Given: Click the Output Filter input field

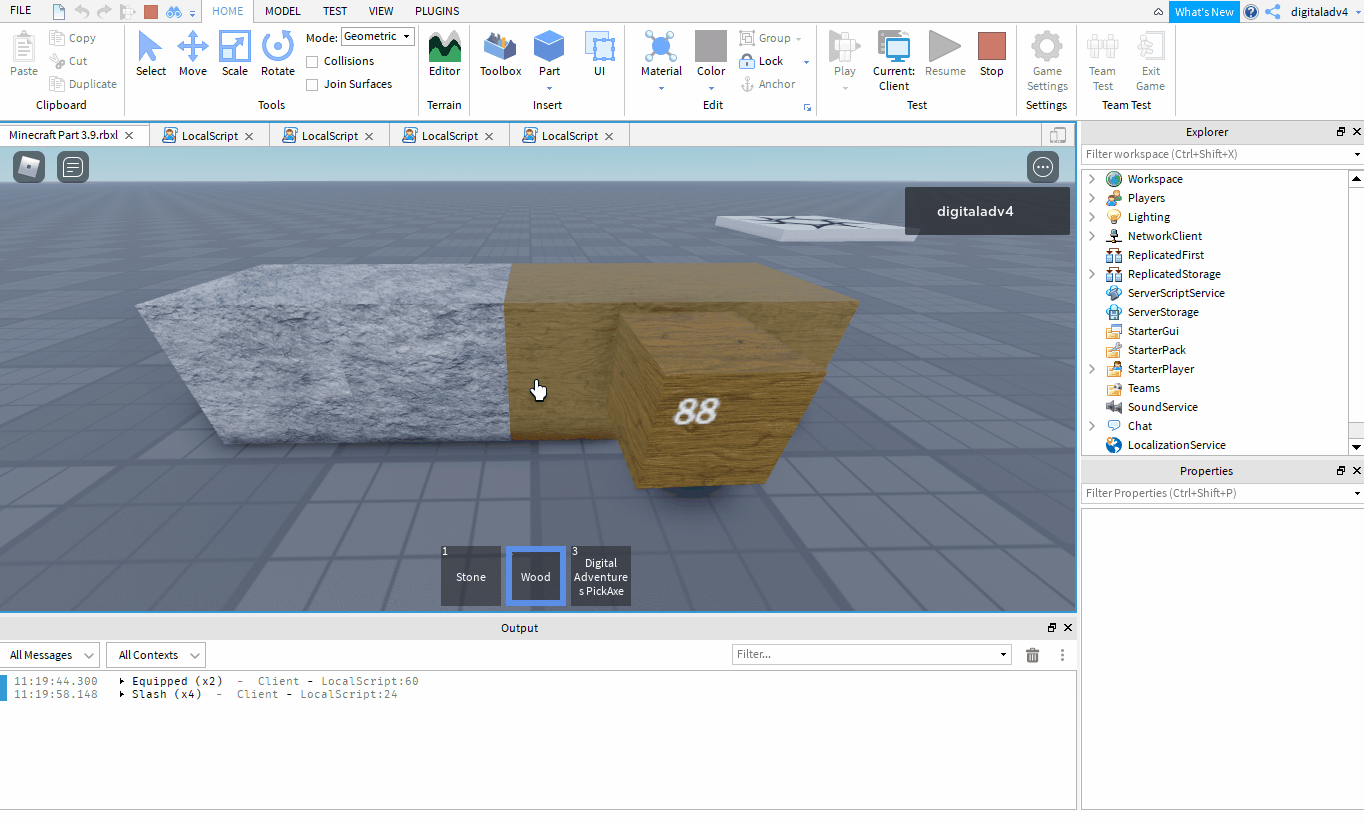Looking at the screenshot, I should click(x=871, y=654).
